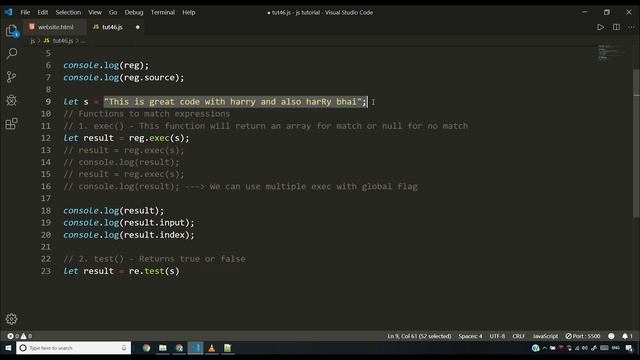Switch to VS Code taskbar icon
Viewport: 640px width, 360px height.
point(196,348)
